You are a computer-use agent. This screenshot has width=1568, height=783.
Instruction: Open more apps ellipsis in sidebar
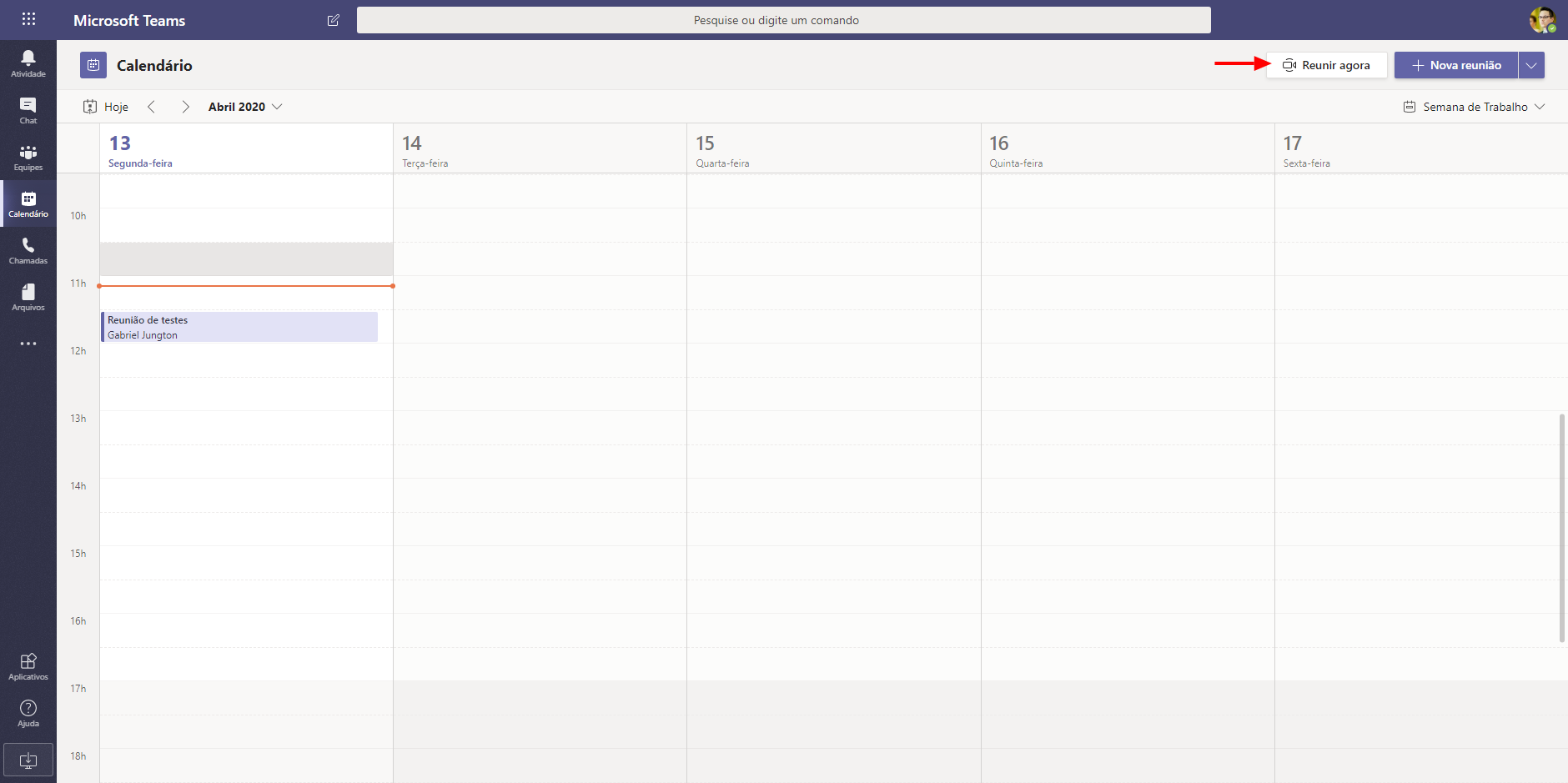click(x=28, y=344)
